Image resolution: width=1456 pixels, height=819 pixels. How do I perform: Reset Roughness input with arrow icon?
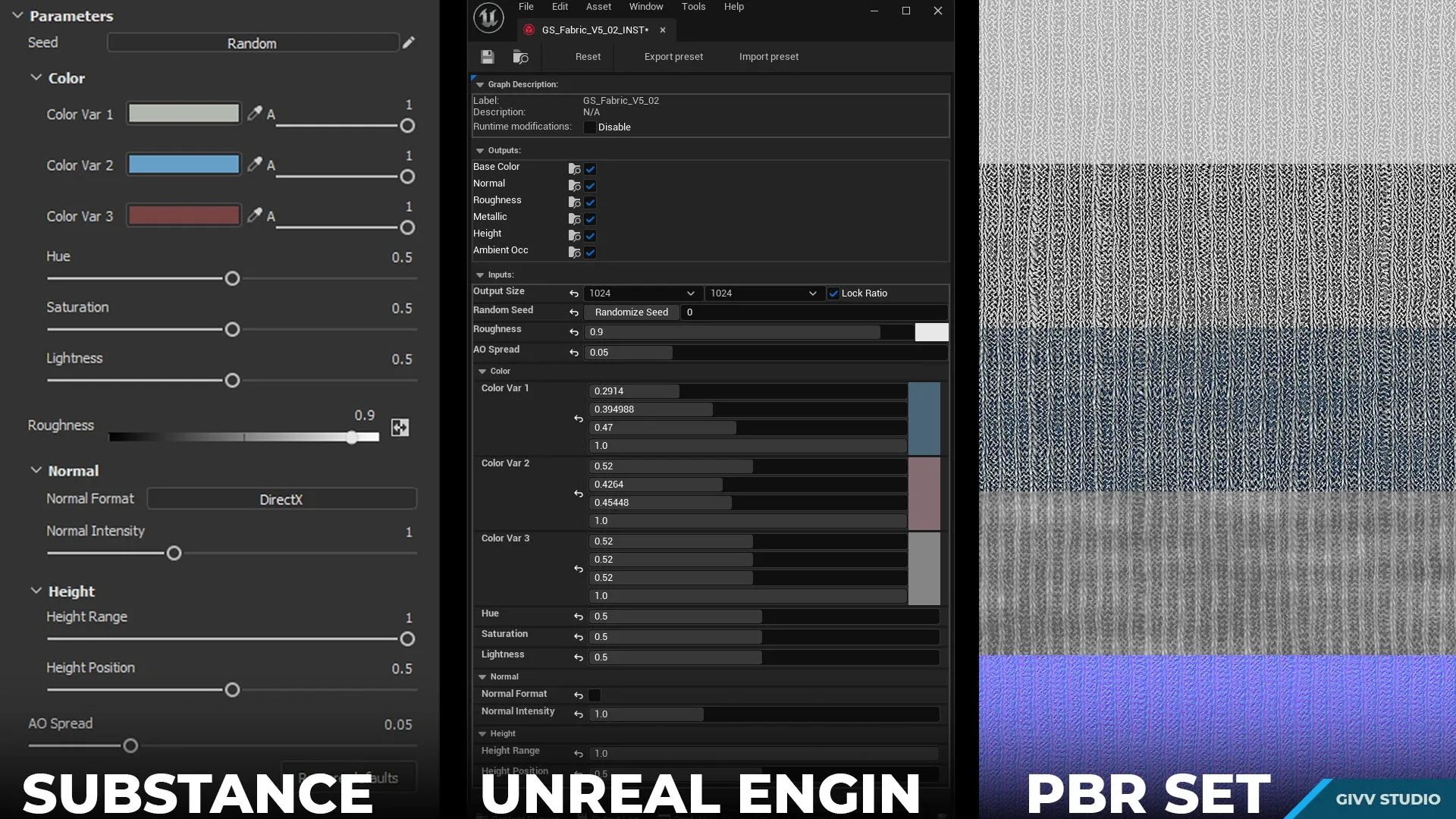click(574, 332)
